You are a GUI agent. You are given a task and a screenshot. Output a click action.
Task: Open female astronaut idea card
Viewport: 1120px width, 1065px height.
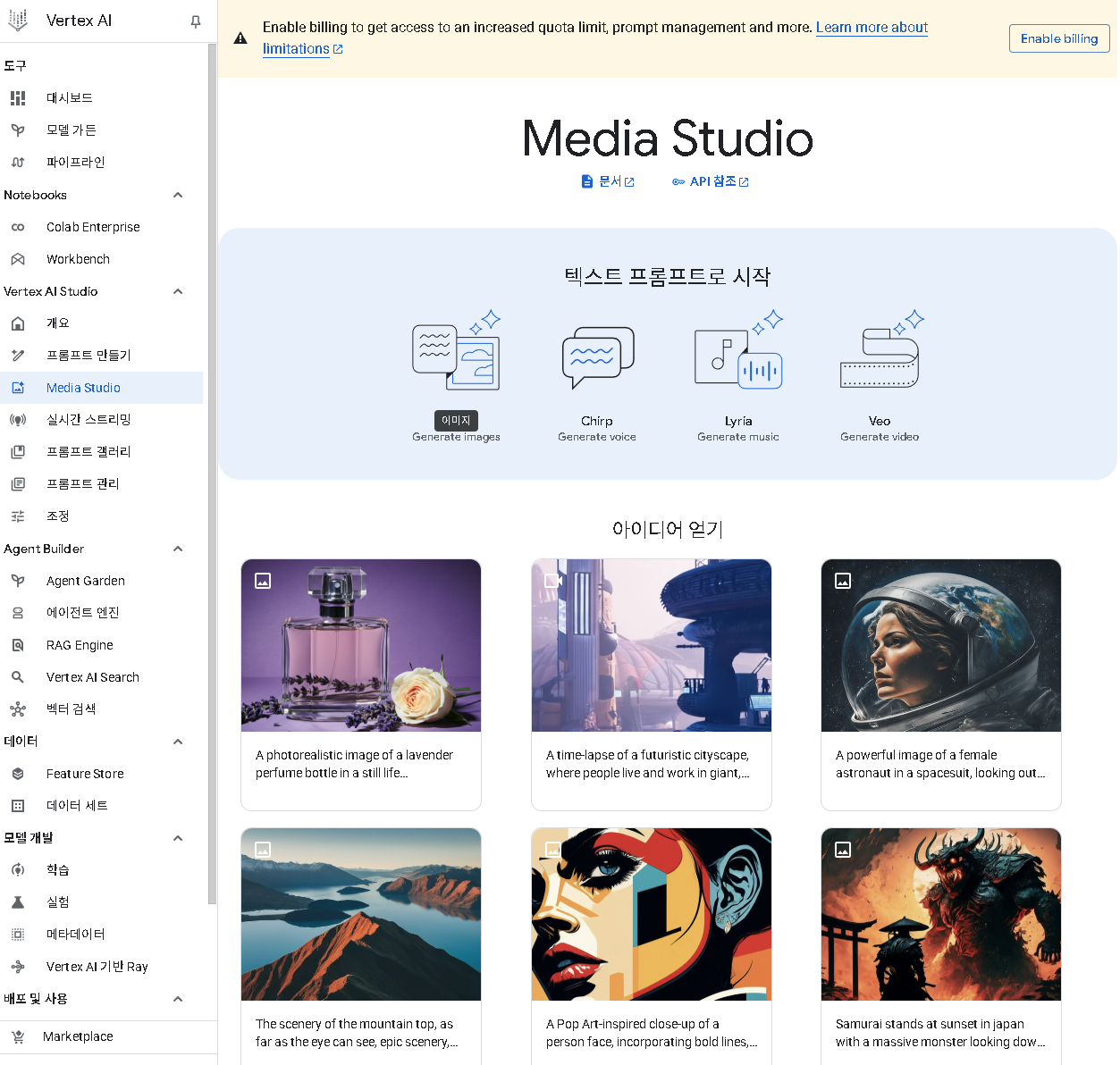[x=941, y=684]
